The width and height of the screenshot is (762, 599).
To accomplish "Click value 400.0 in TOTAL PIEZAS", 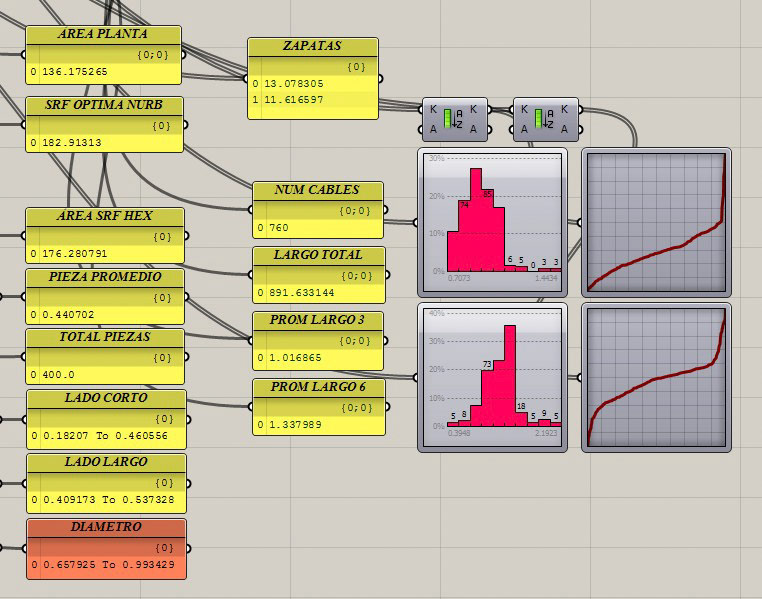I will click(58, 375).
